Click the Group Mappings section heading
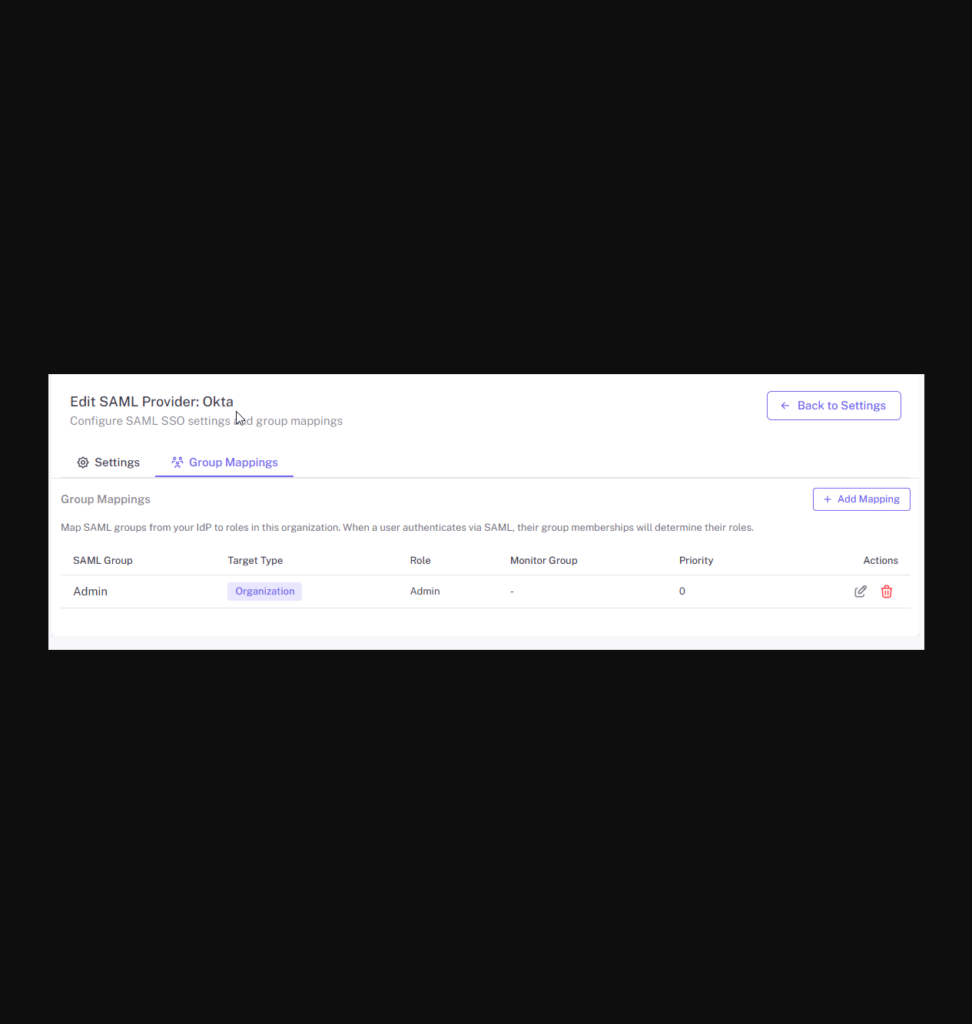Screen dimensions: 972x1024 point(105,499)
